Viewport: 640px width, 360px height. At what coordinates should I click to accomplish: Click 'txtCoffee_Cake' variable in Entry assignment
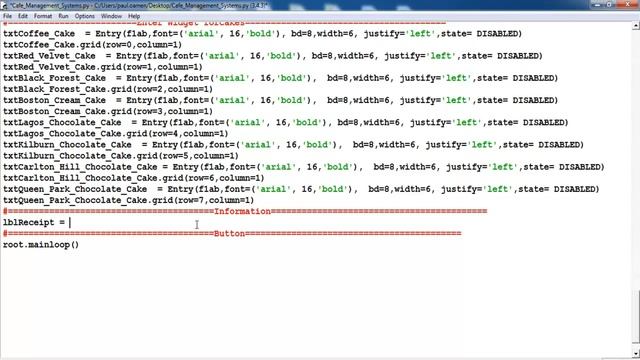39,34
